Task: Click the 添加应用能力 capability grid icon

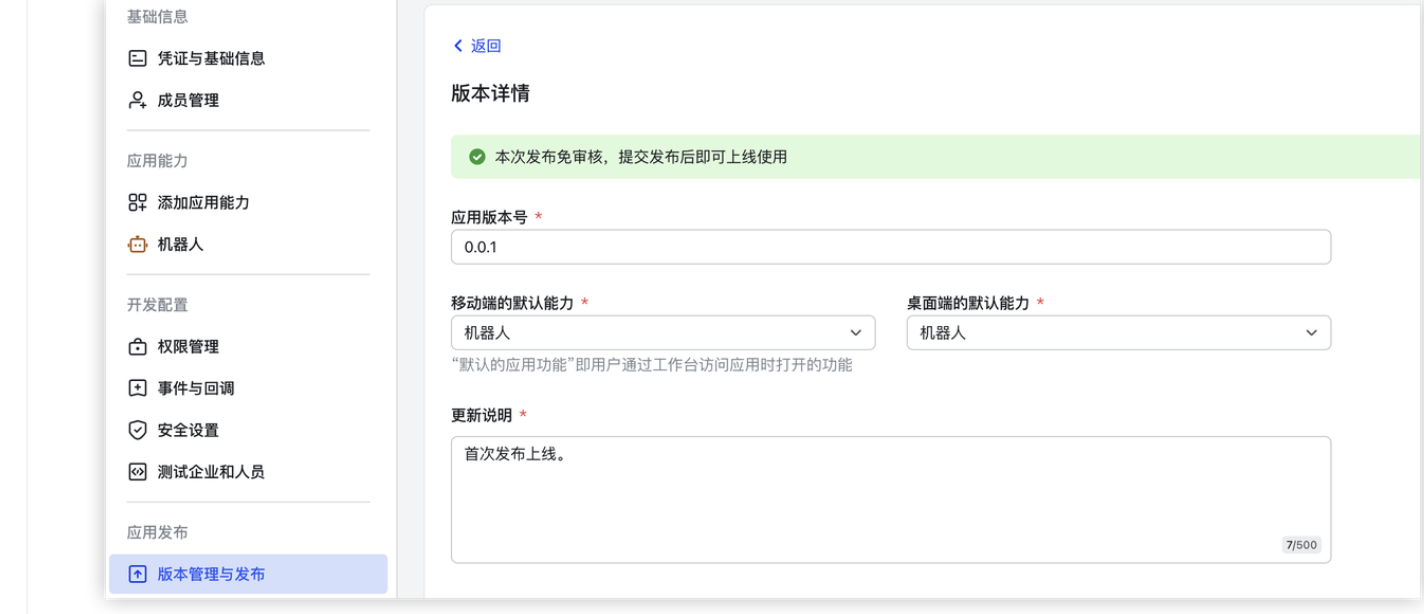Action: pos(136,202)
